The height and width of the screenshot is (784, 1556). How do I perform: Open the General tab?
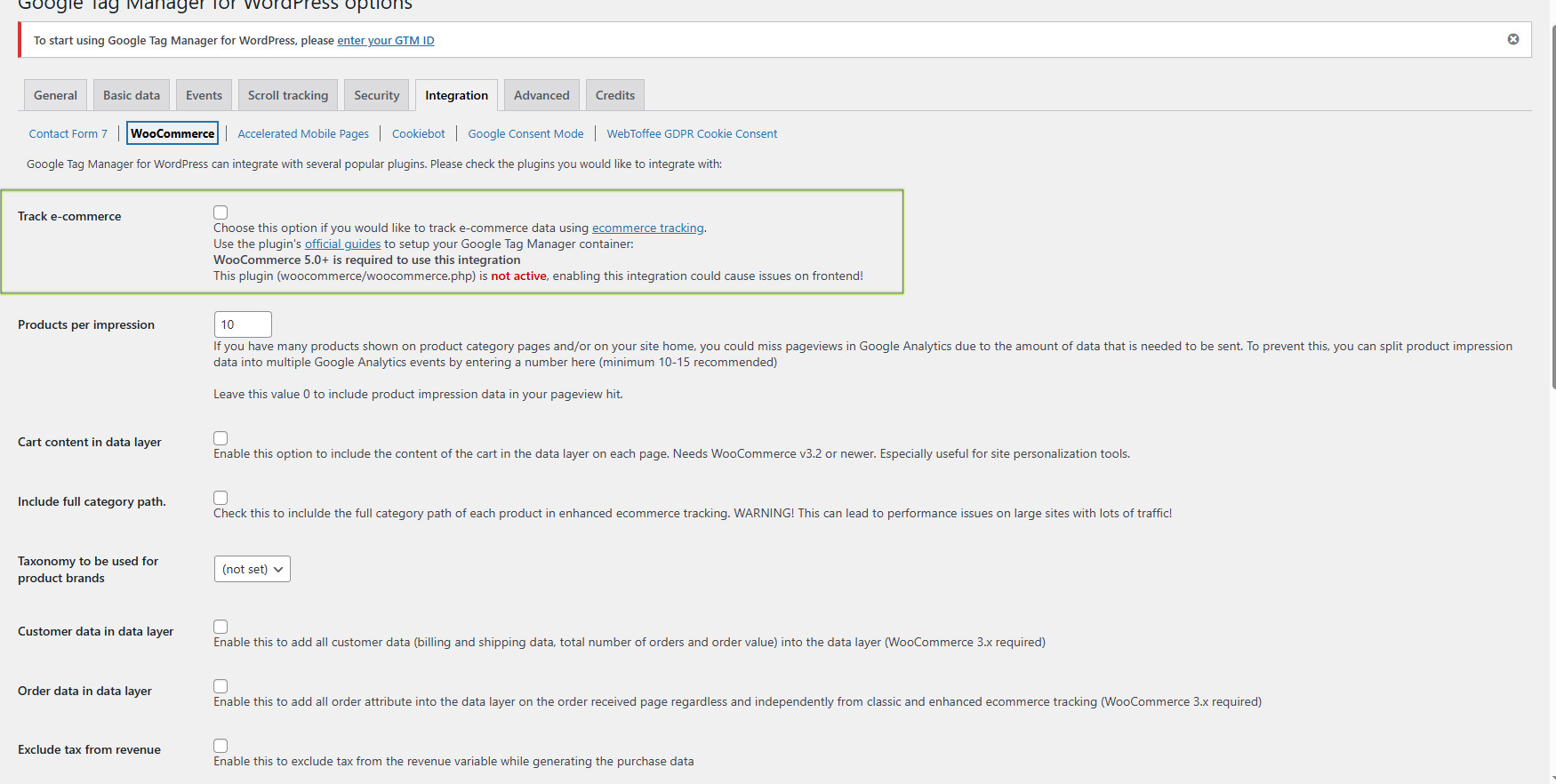pos(55,95)
